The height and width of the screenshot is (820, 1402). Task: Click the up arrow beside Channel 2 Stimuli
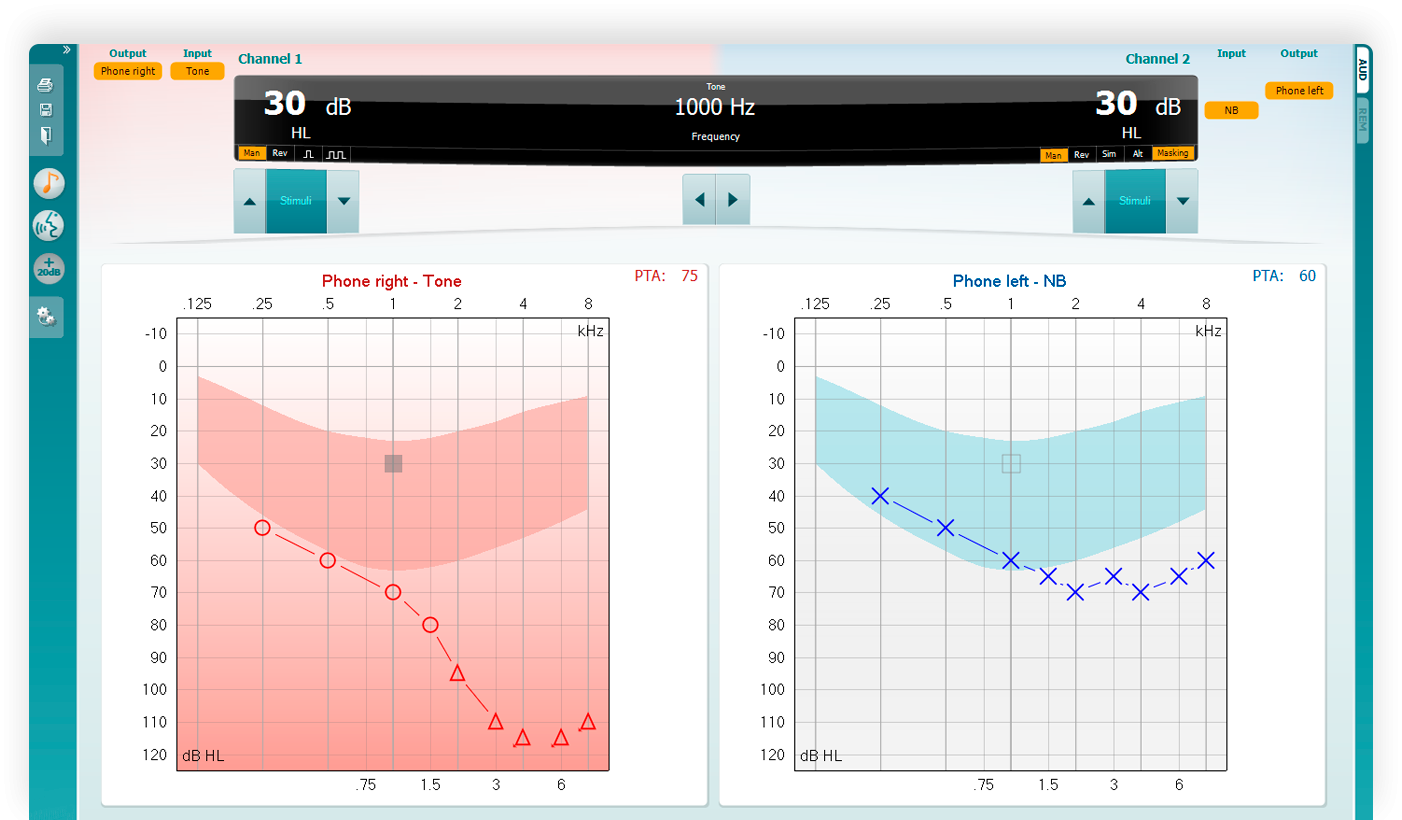(x=1088, y=200)
